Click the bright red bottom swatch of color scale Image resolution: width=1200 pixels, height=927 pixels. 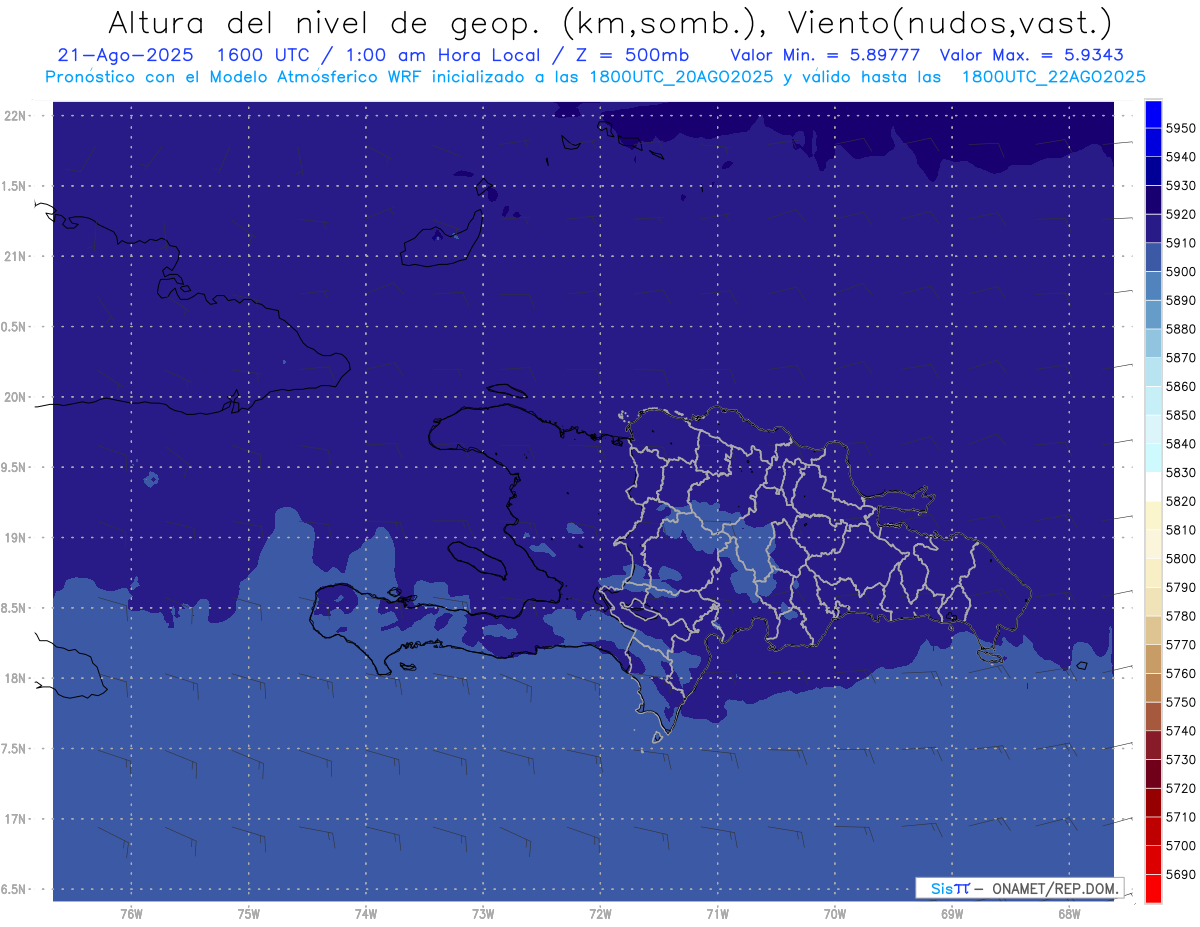coord(1153,888)
